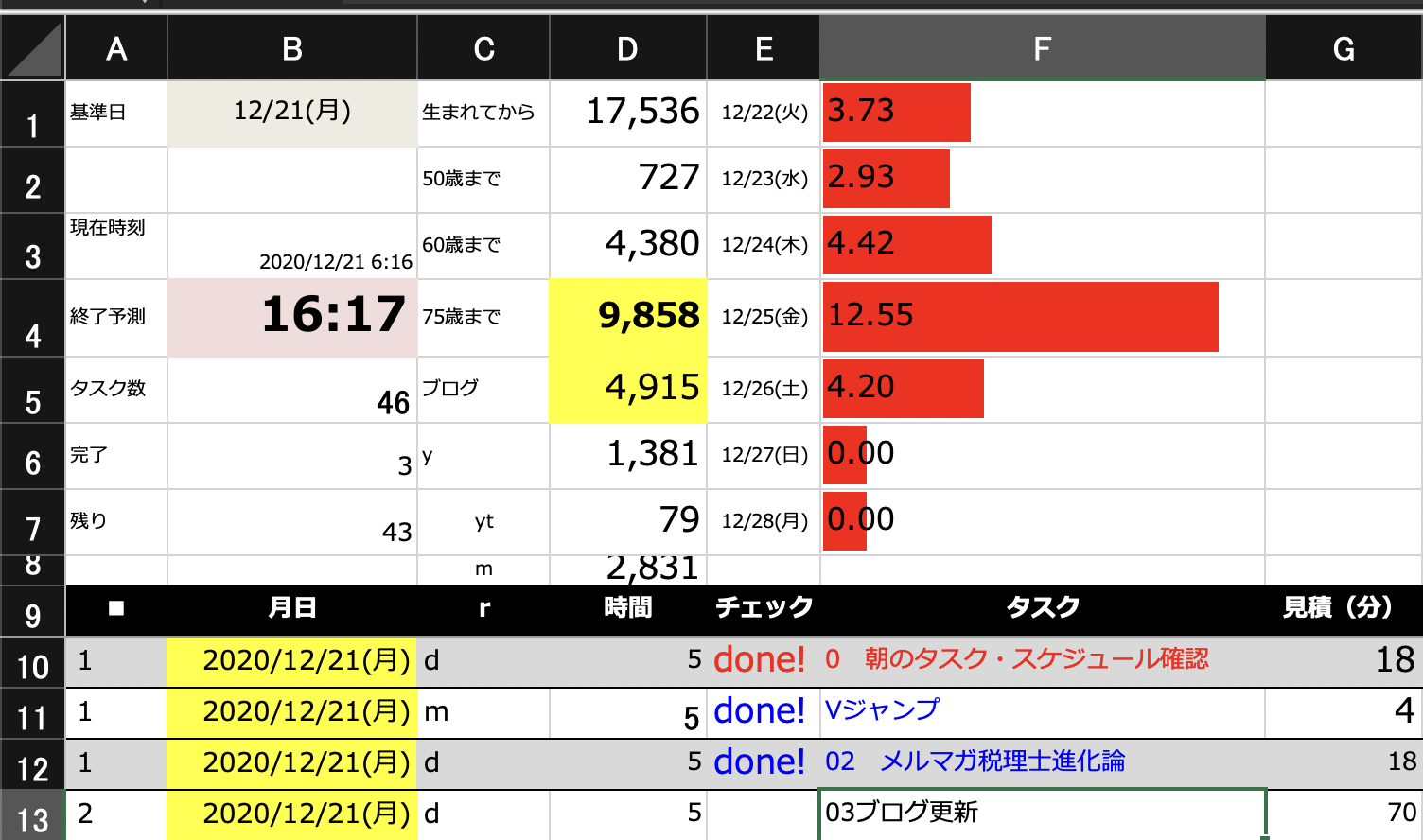Click the predicted end time 16:17
Screen dimensions: 1423x840
click(x=292, y=318)
